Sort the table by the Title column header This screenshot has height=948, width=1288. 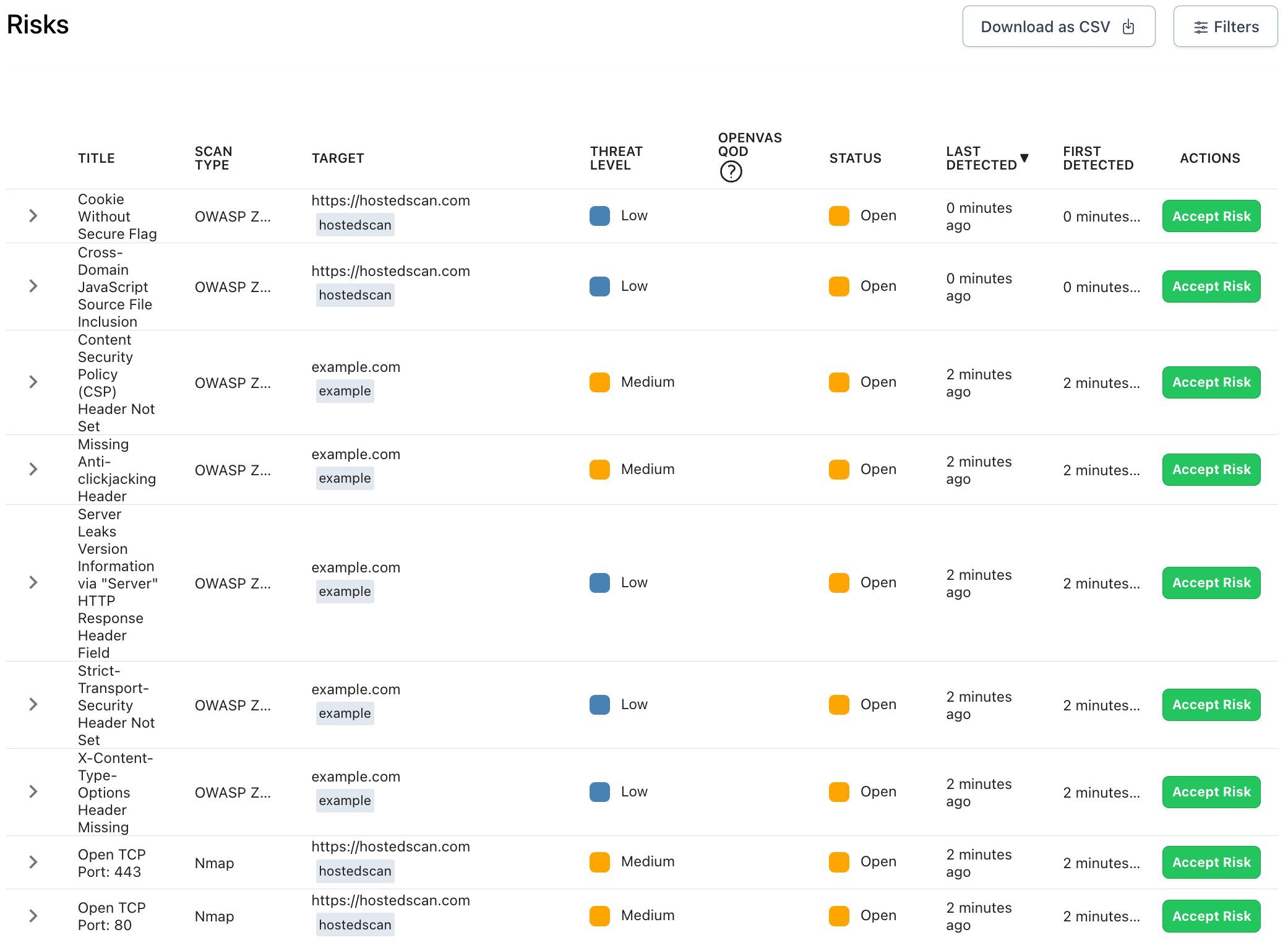tap(96, 158)
